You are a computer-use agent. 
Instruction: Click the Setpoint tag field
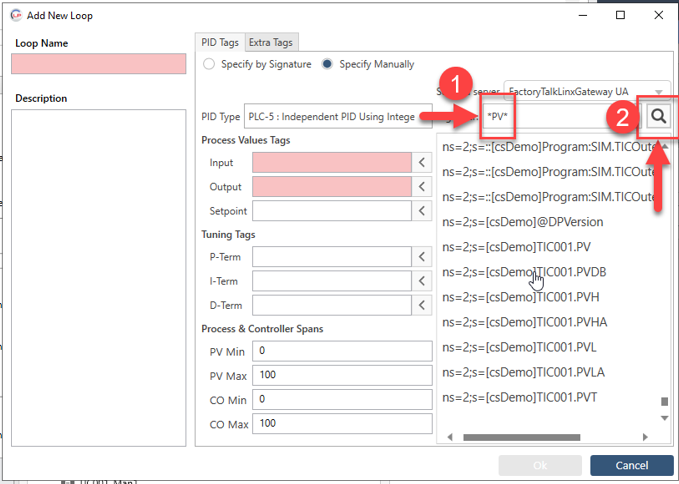pyautogui.click(x=332, y=211)
